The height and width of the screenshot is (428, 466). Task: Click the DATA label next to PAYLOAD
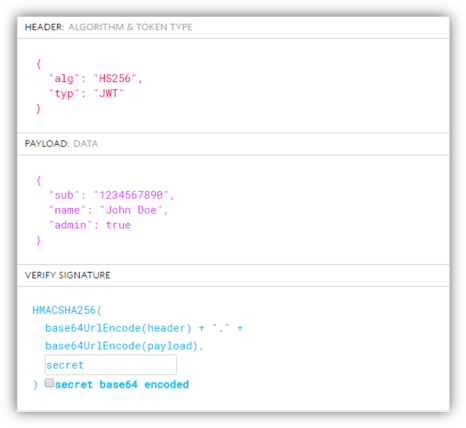coord(86,144)
